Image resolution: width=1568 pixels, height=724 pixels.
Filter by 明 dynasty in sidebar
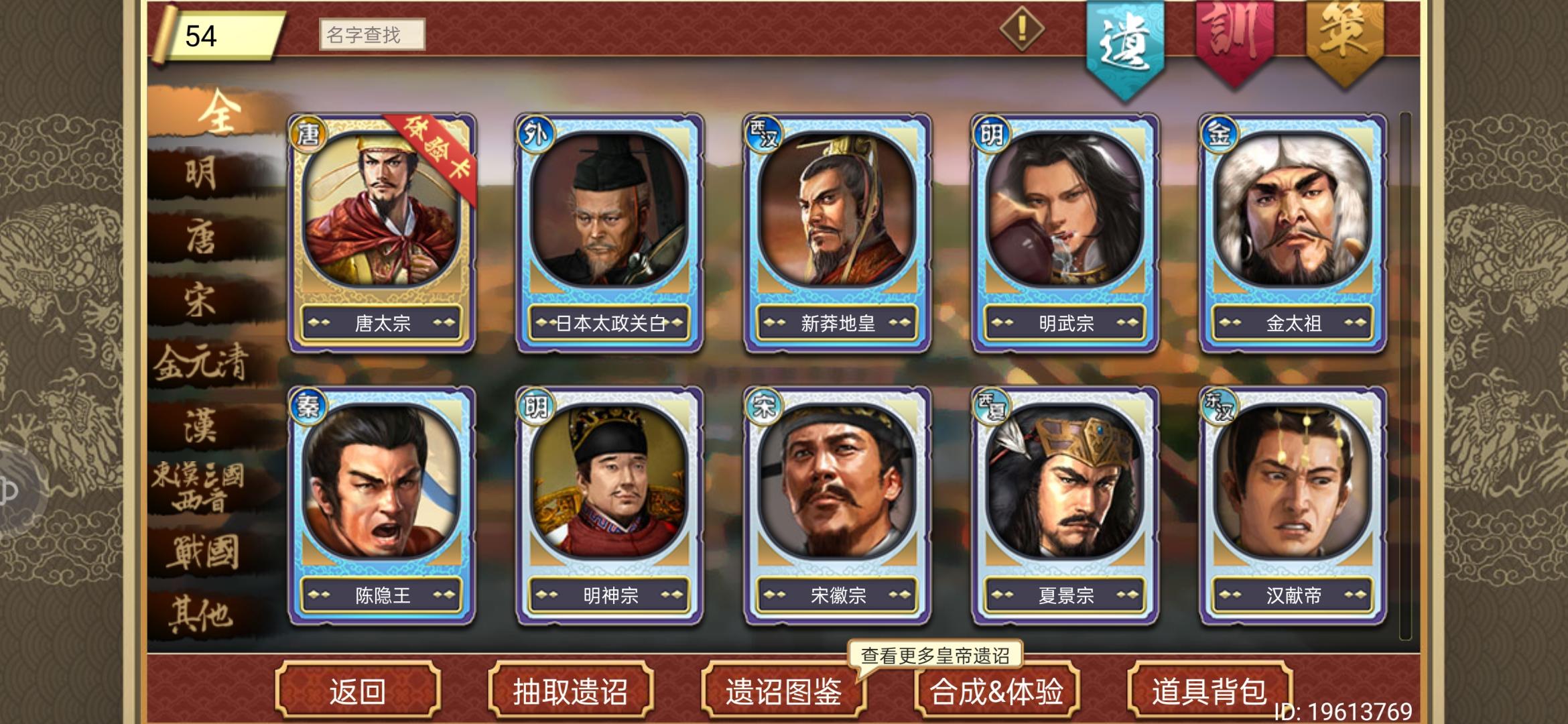201,174
